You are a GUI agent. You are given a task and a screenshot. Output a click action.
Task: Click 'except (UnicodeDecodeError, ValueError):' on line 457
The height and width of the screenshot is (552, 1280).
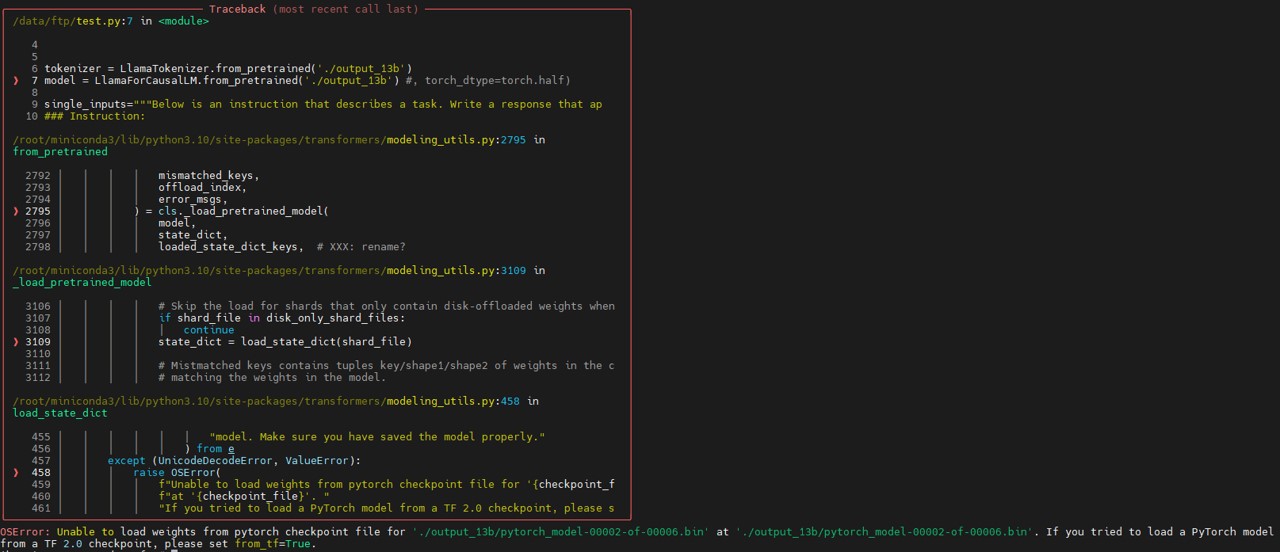pos(234,461)
